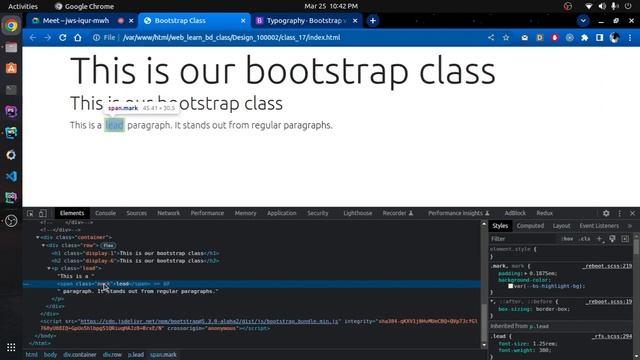Screen dimensions: 640x360
Task: Open the Lighthouse tab
Action: [x=358, y=213]
